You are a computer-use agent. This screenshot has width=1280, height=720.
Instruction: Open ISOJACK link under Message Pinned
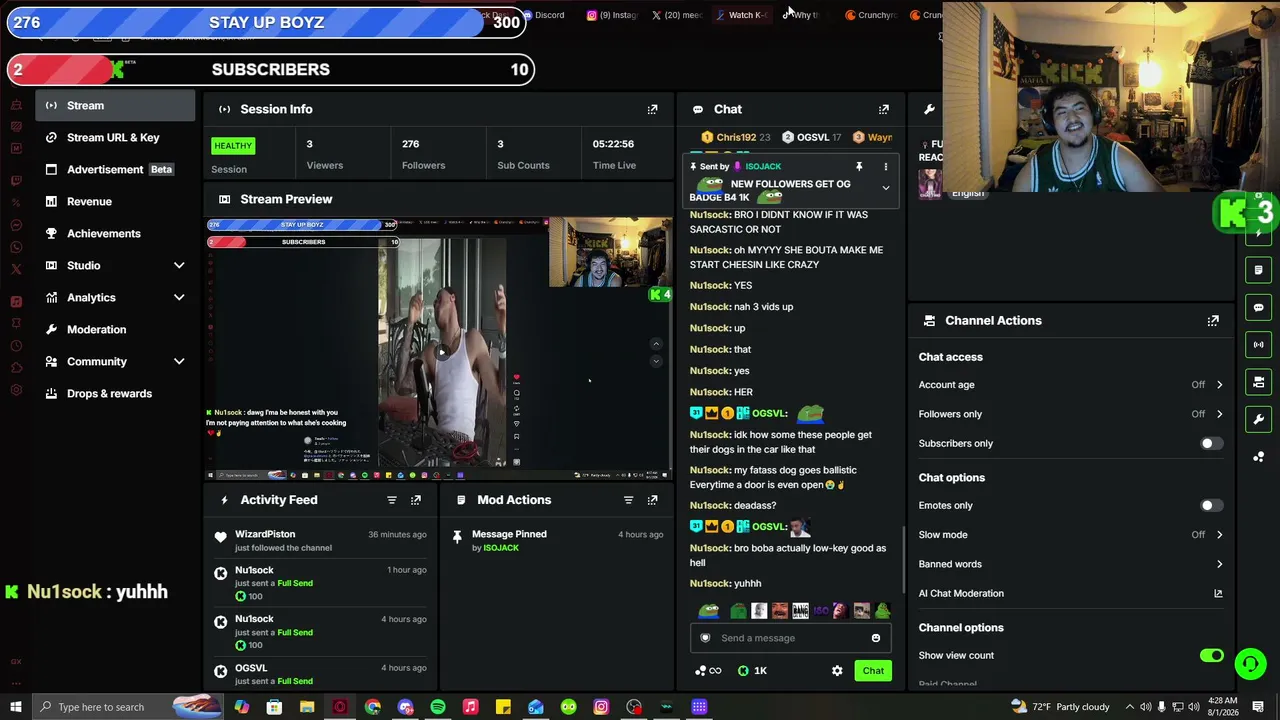501,548
